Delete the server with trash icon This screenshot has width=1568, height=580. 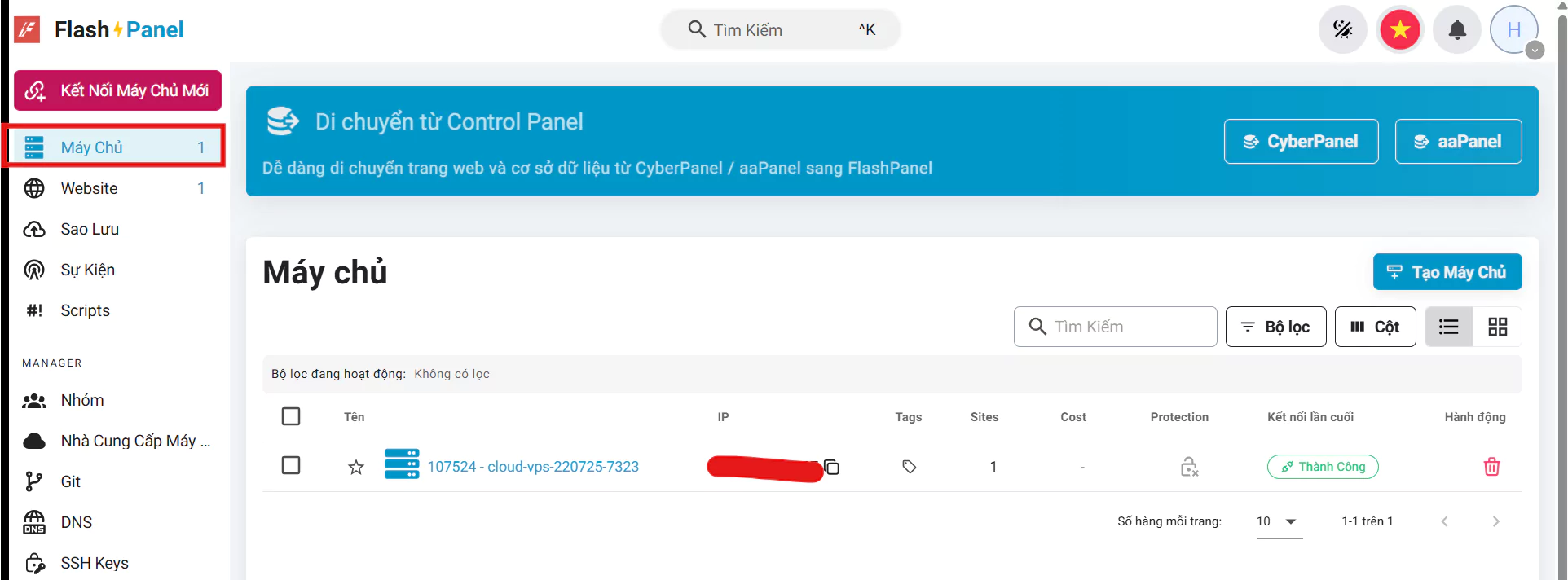coord(1491,467)
